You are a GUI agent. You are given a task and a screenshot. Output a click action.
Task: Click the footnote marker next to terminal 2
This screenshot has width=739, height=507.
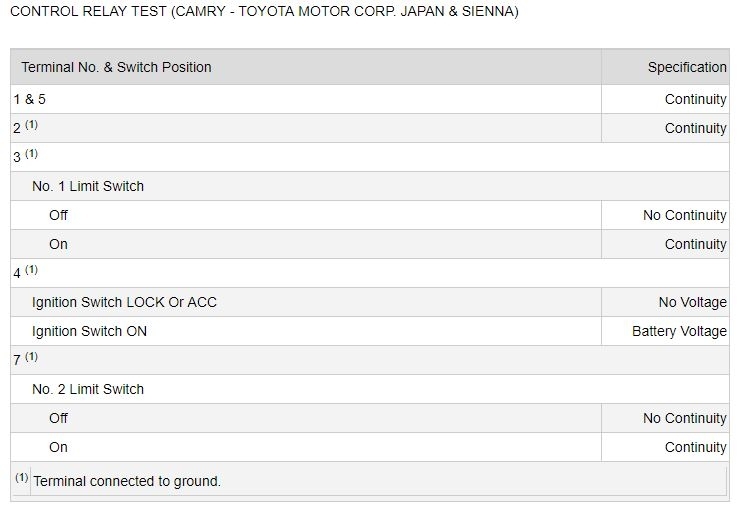32,125
